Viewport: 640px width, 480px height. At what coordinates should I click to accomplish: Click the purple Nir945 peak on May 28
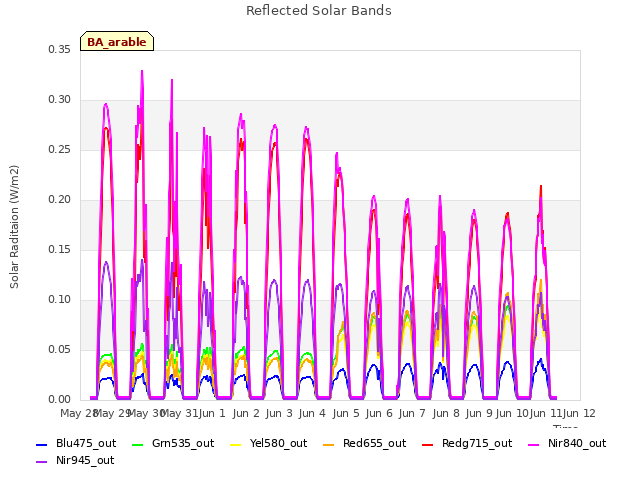click(x=107, y=262)
